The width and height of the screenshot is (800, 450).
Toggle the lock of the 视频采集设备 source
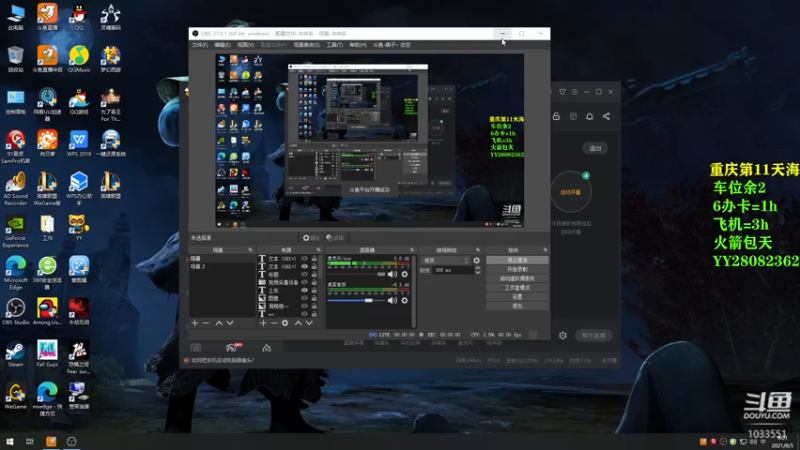point(314,282)
